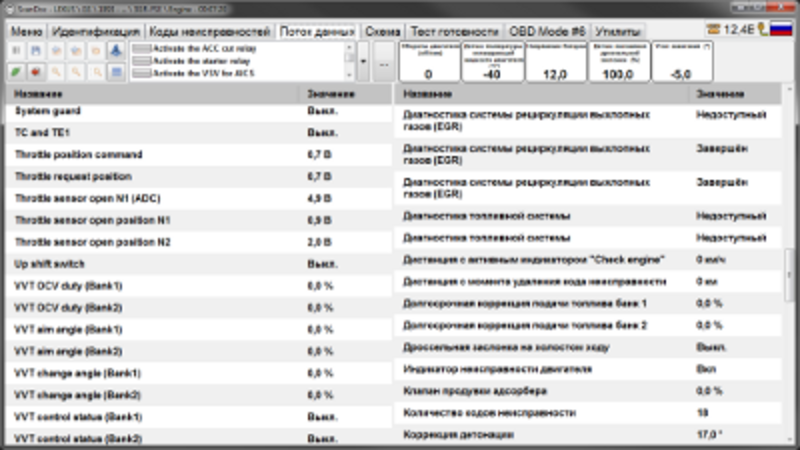800x450 pixels.
Task: Click the blue rocket-shaped toolbar icon
Action: point(115,48)
